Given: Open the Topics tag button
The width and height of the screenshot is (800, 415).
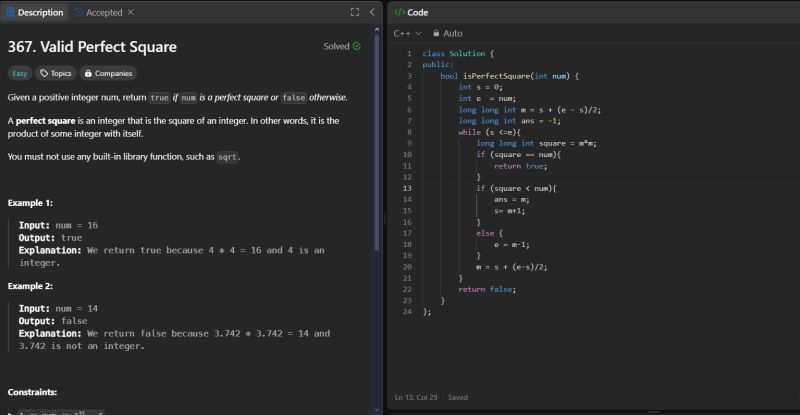Looking at the screenshot, I should click(x=55, y=73).
